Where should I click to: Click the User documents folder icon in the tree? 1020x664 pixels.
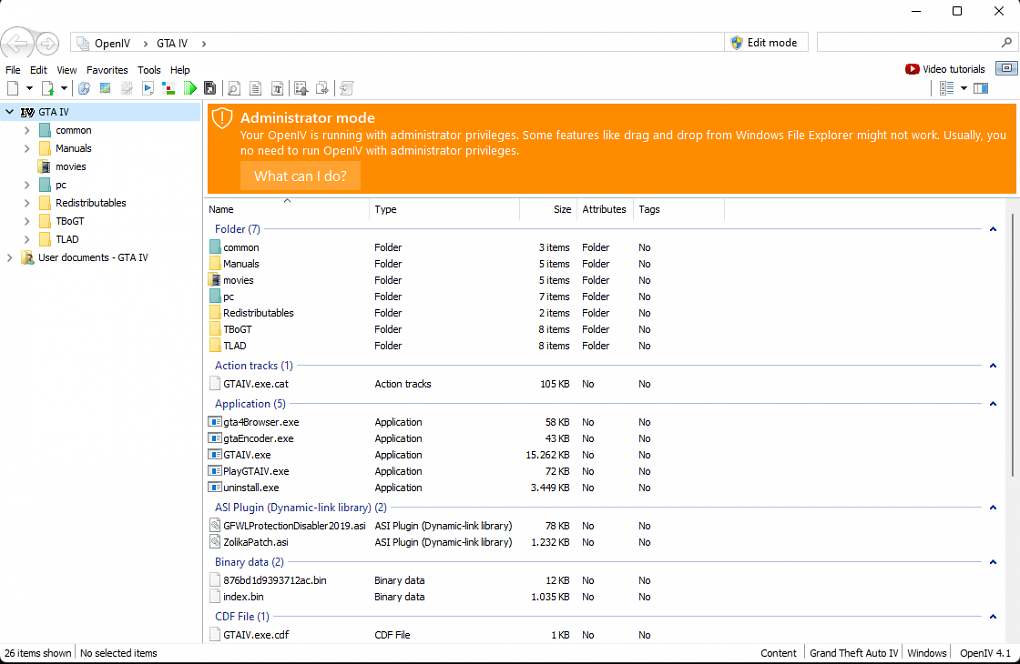click(x=27, y=258)
